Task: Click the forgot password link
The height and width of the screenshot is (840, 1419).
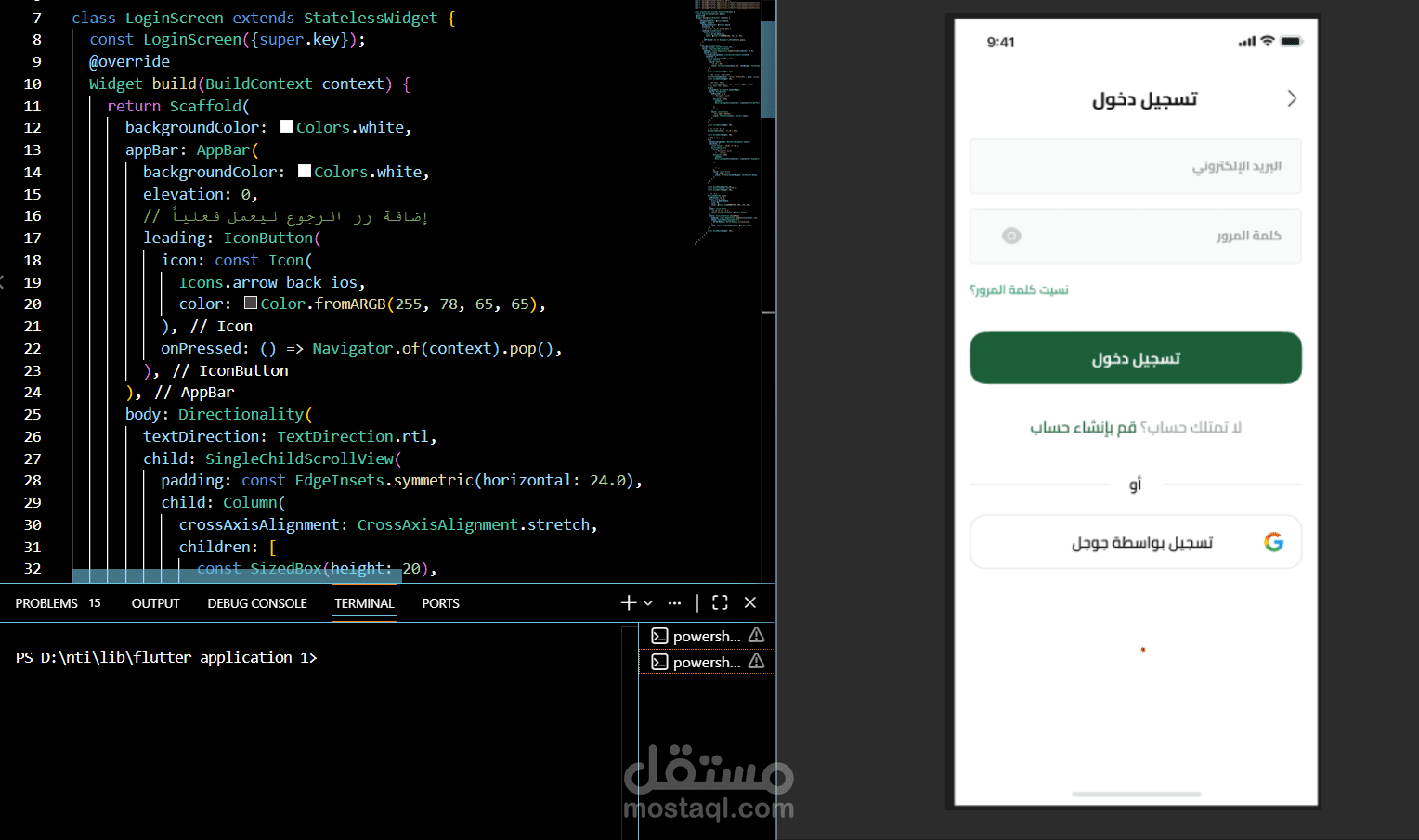Action: (1019, 291)
